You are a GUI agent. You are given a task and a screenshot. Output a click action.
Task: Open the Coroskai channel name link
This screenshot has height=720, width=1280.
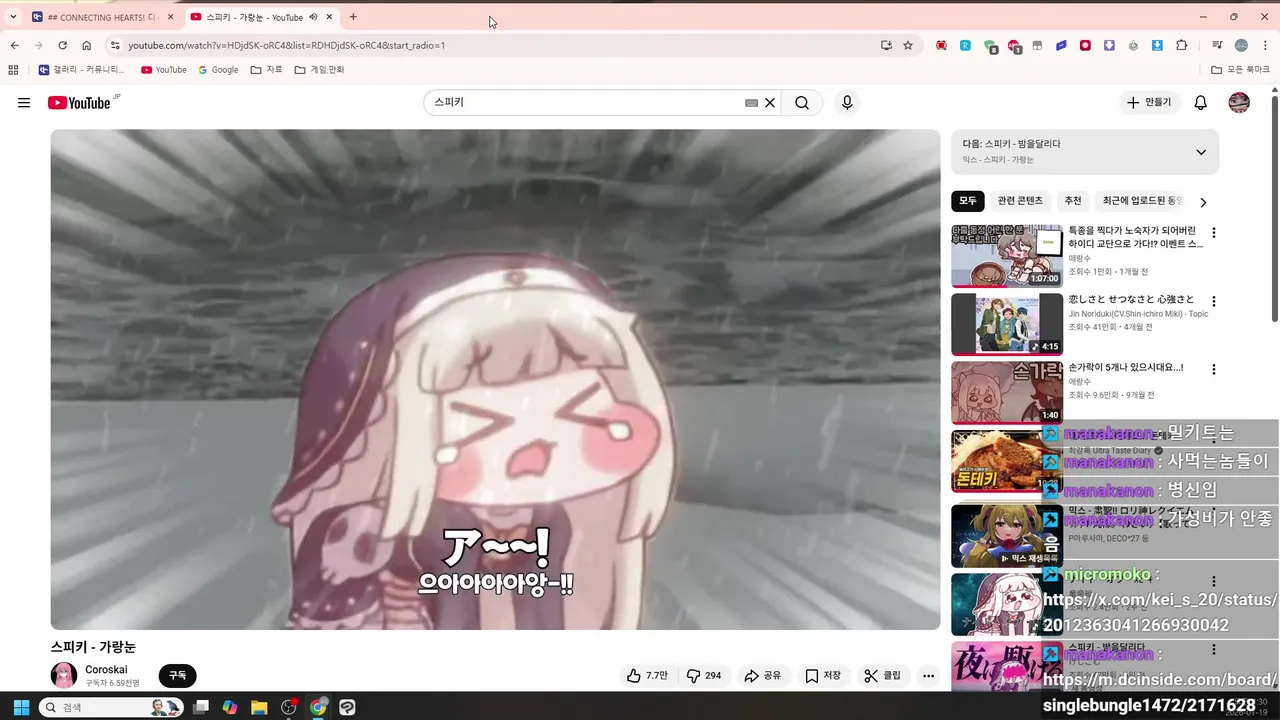[x=106, y=670]
